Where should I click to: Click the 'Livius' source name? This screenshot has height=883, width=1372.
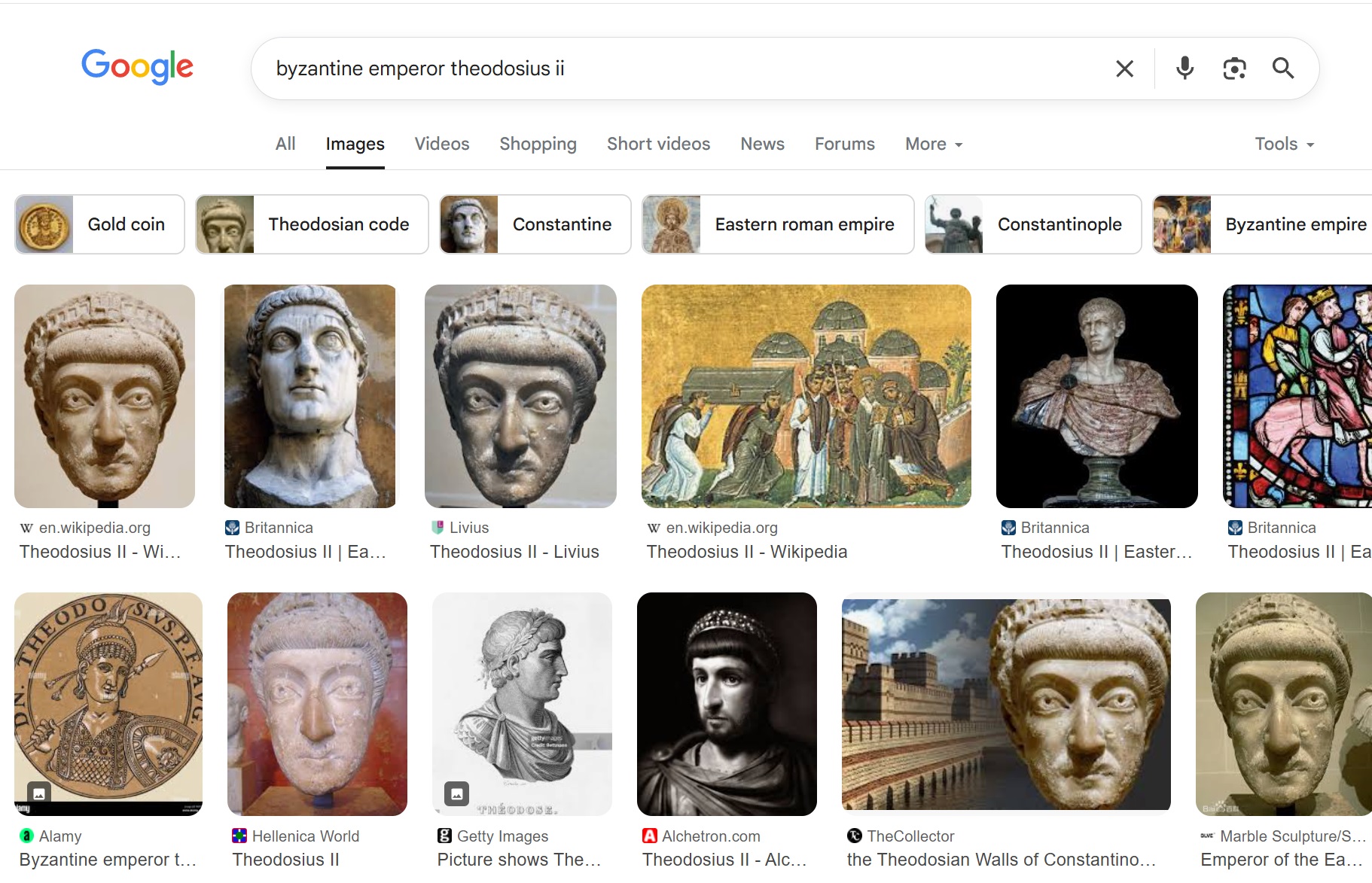coord(469,528)
